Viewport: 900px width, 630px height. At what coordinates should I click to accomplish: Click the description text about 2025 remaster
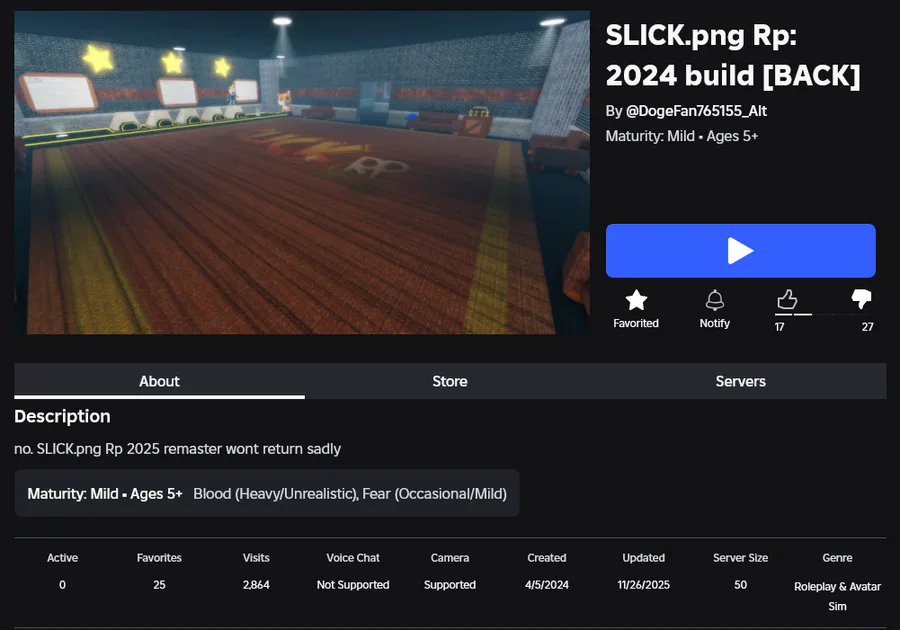pos(177,449)
